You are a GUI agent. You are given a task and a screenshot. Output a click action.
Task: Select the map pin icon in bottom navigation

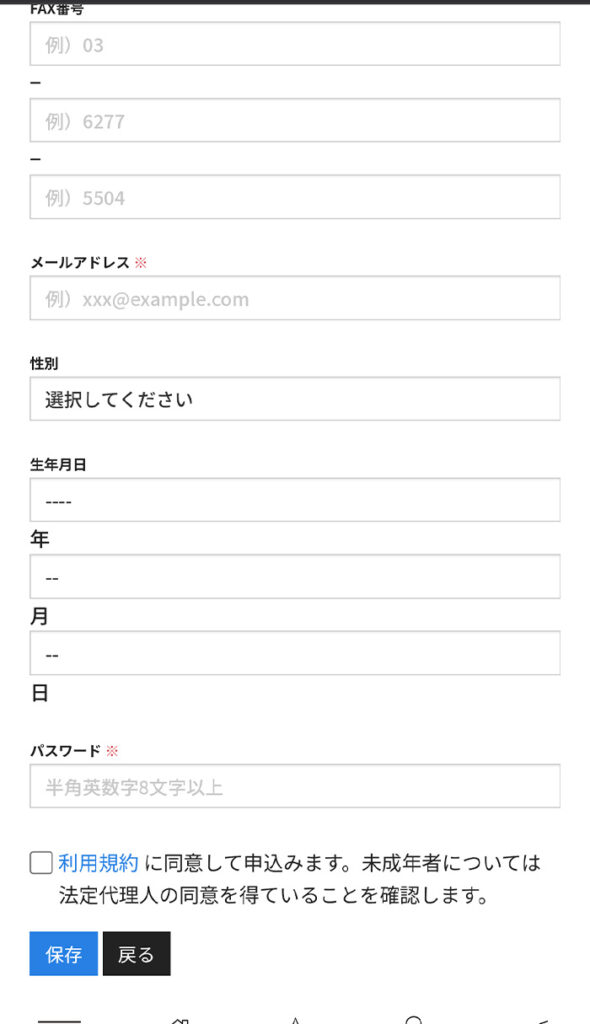point(297,1018)
